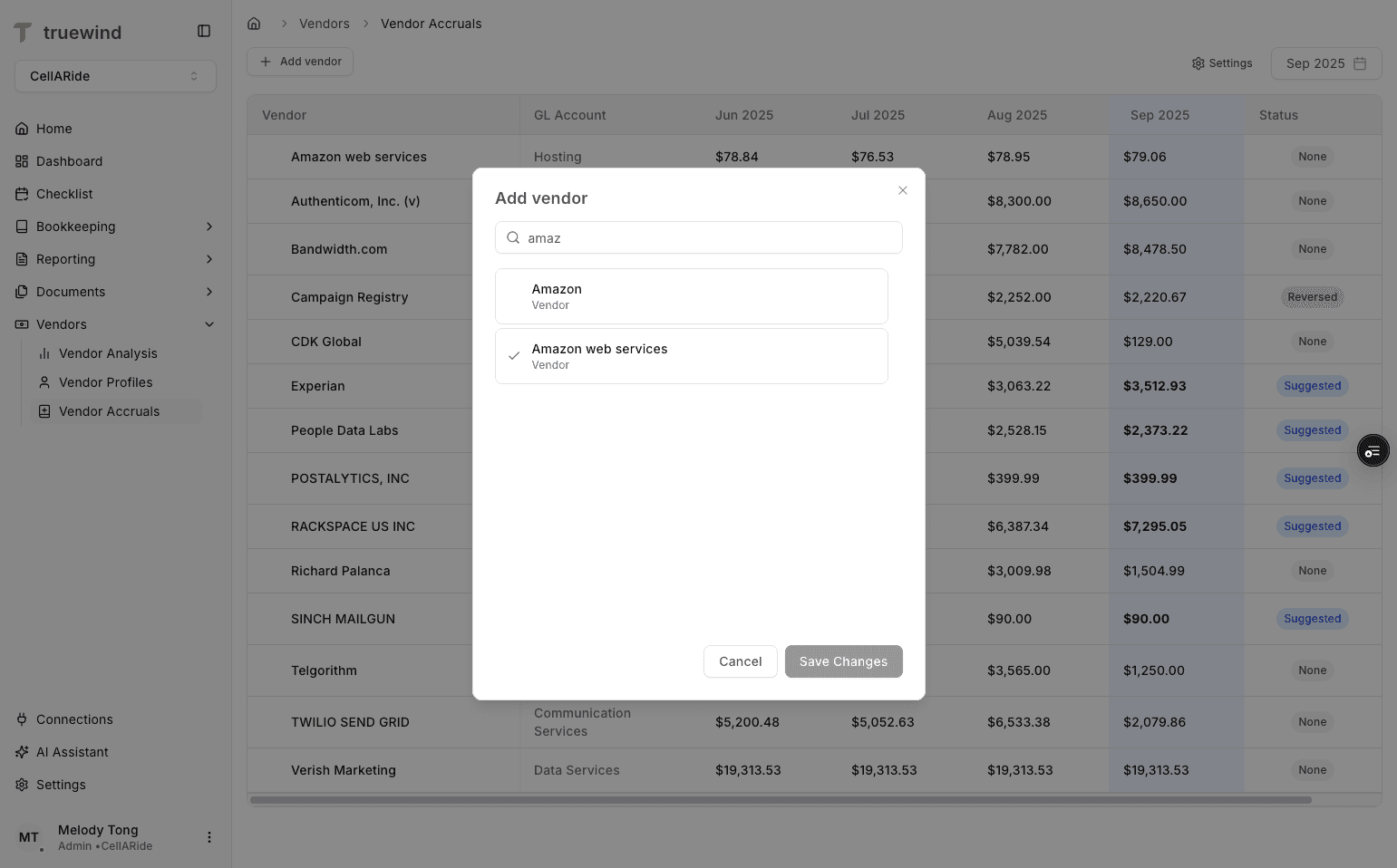Click Data Services GL account cell
The height and width of the screenshot is (868, 1397).
[x=577, y=770]
